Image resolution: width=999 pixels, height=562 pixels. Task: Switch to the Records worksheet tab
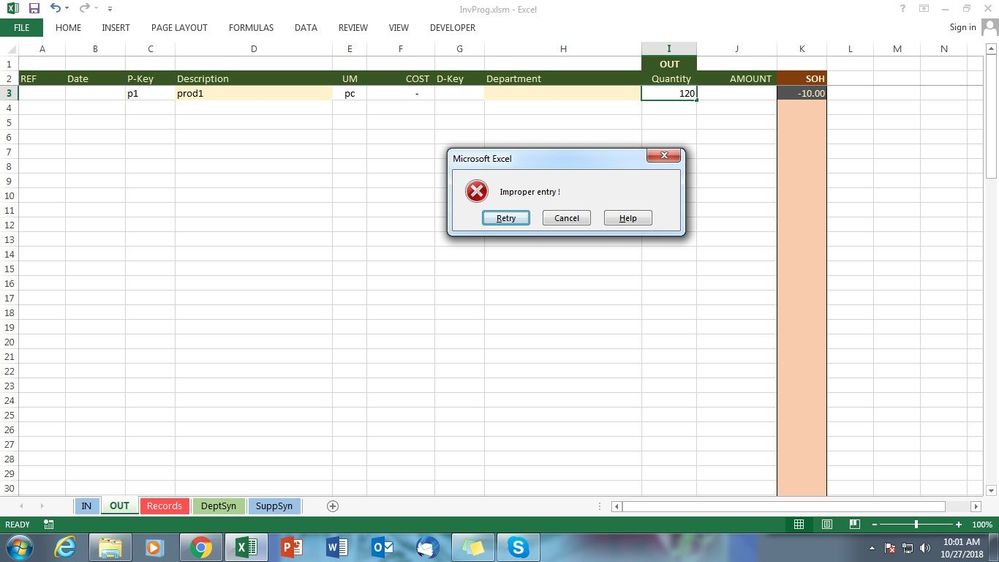(164, 506)
